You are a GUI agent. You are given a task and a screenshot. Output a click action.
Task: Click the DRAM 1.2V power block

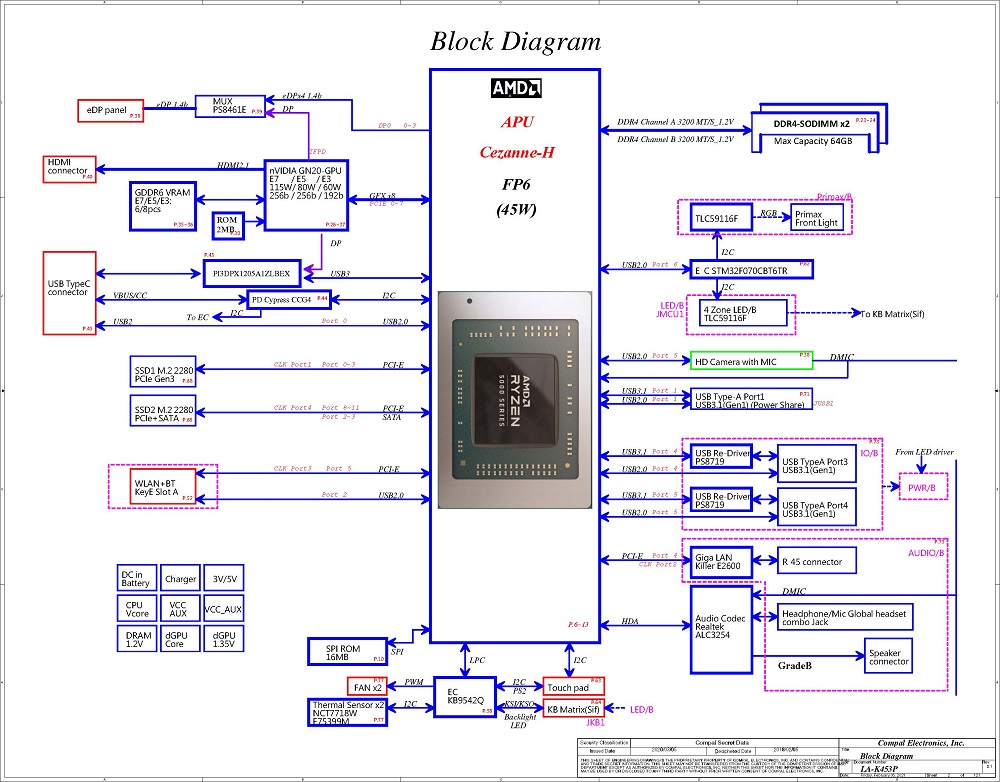(136, 638)
